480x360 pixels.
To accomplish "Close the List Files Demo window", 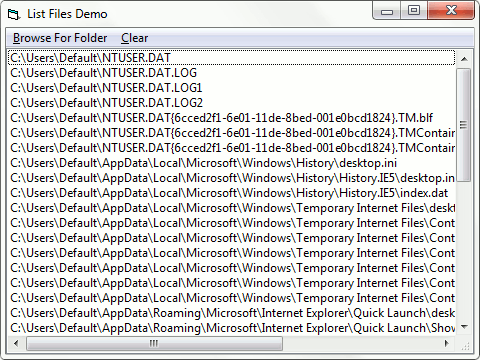I will coord(451,11).
